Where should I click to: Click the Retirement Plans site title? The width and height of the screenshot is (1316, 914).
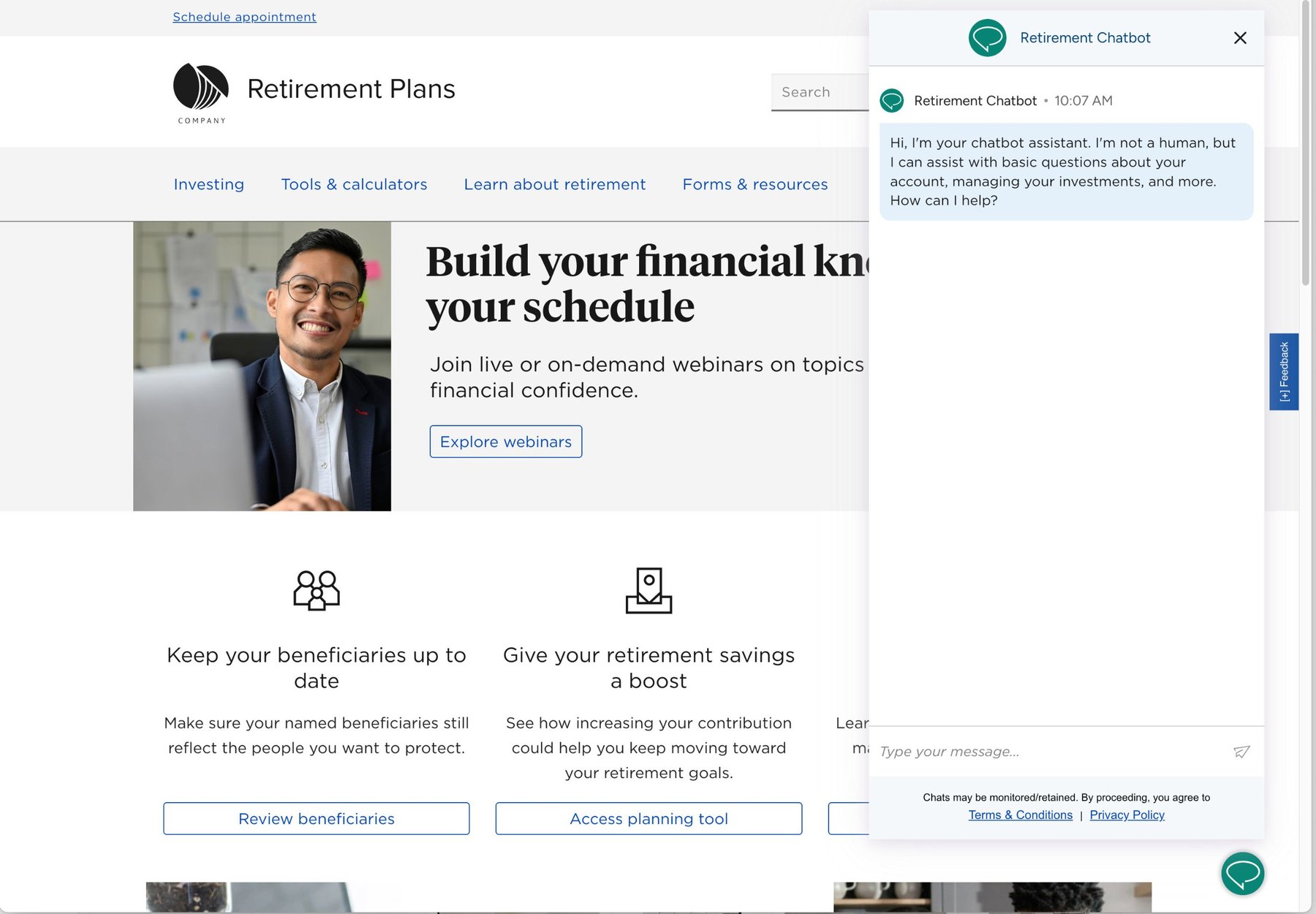[351, 88]
